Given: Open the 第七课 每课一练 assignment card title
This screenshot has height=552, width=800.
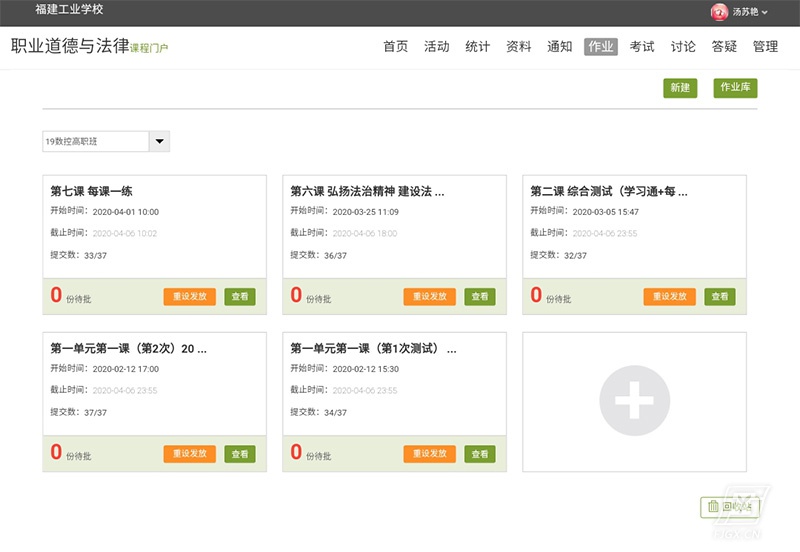Looking at the screenshot, I should click(98, 191).
